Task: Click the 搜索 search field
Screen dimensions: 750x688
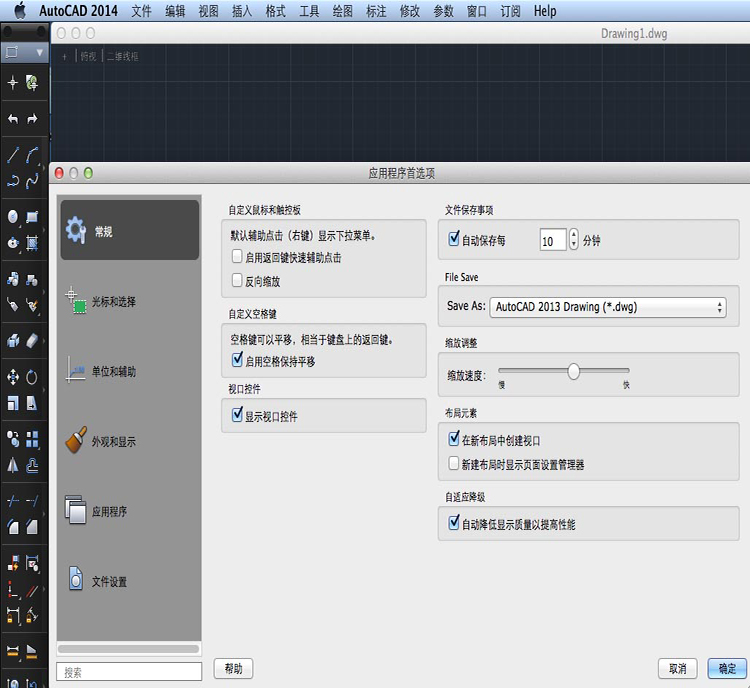Action: pos(129,672)
